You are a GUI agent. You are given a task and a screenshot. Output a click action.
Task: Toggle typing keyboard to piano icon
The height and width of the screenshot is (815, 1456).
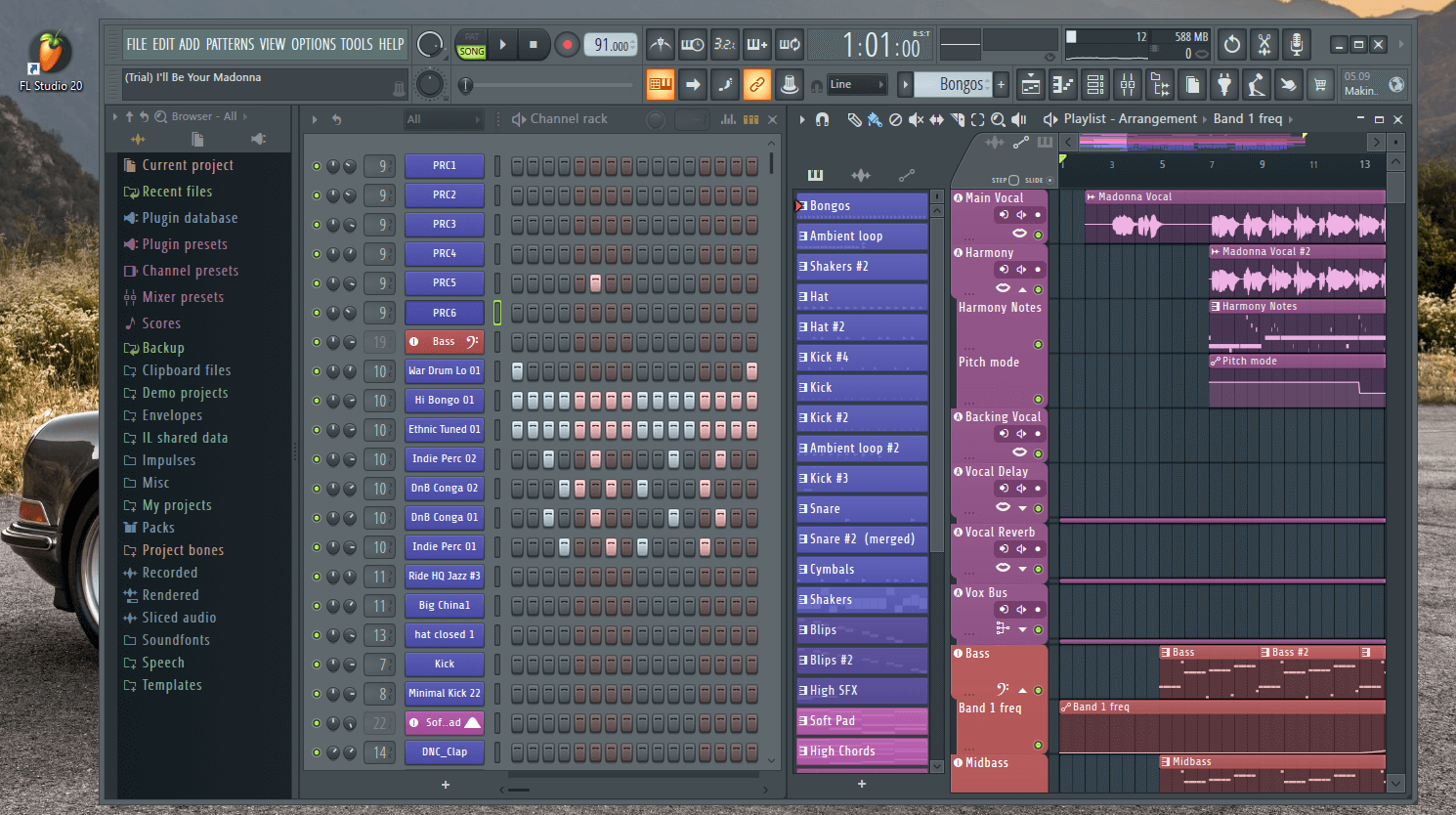click(x=661, y=85)
